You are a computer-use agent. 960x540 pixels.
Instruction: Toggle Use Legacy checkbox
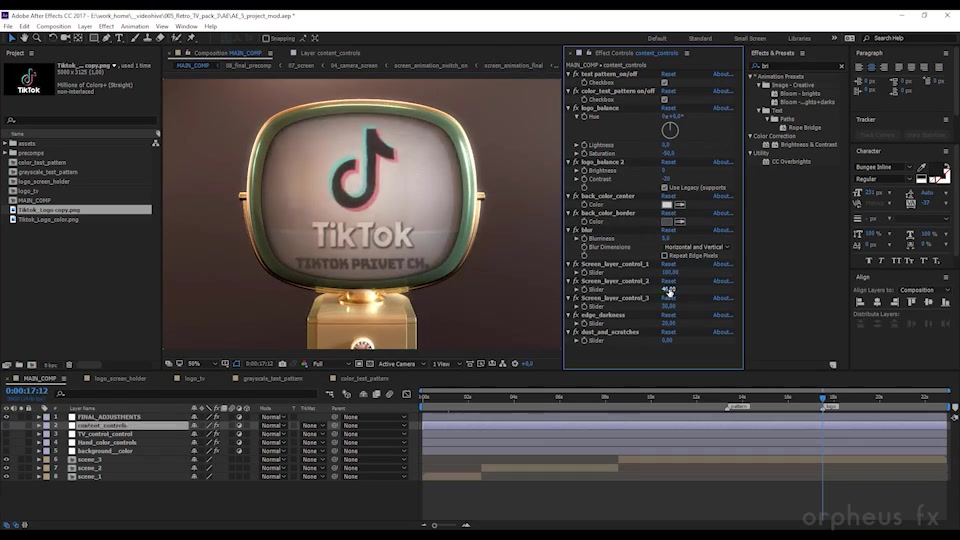(664, 187)
